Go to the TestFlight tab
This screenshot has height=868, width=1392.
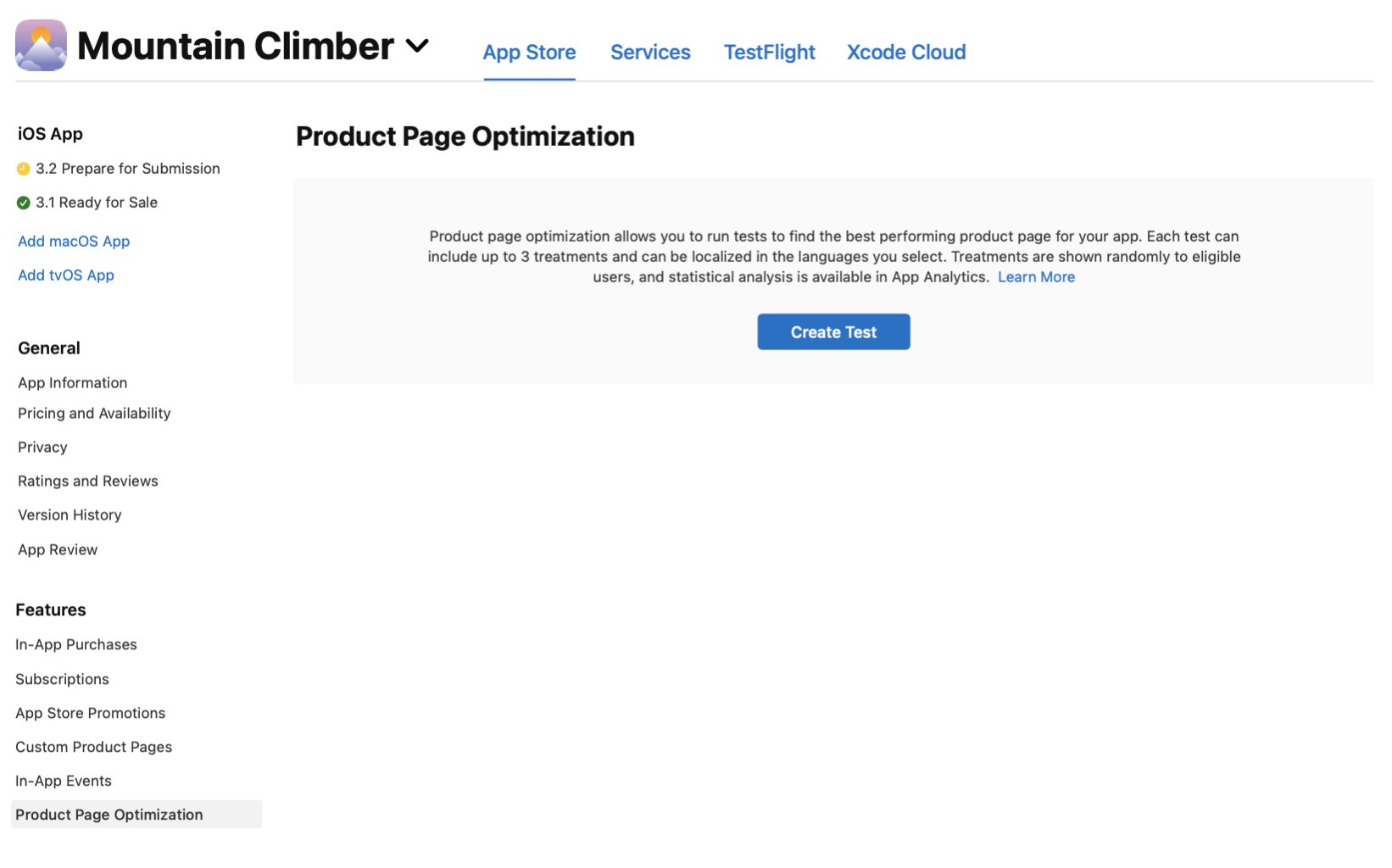pyautogui.click(x=769, y=53)
